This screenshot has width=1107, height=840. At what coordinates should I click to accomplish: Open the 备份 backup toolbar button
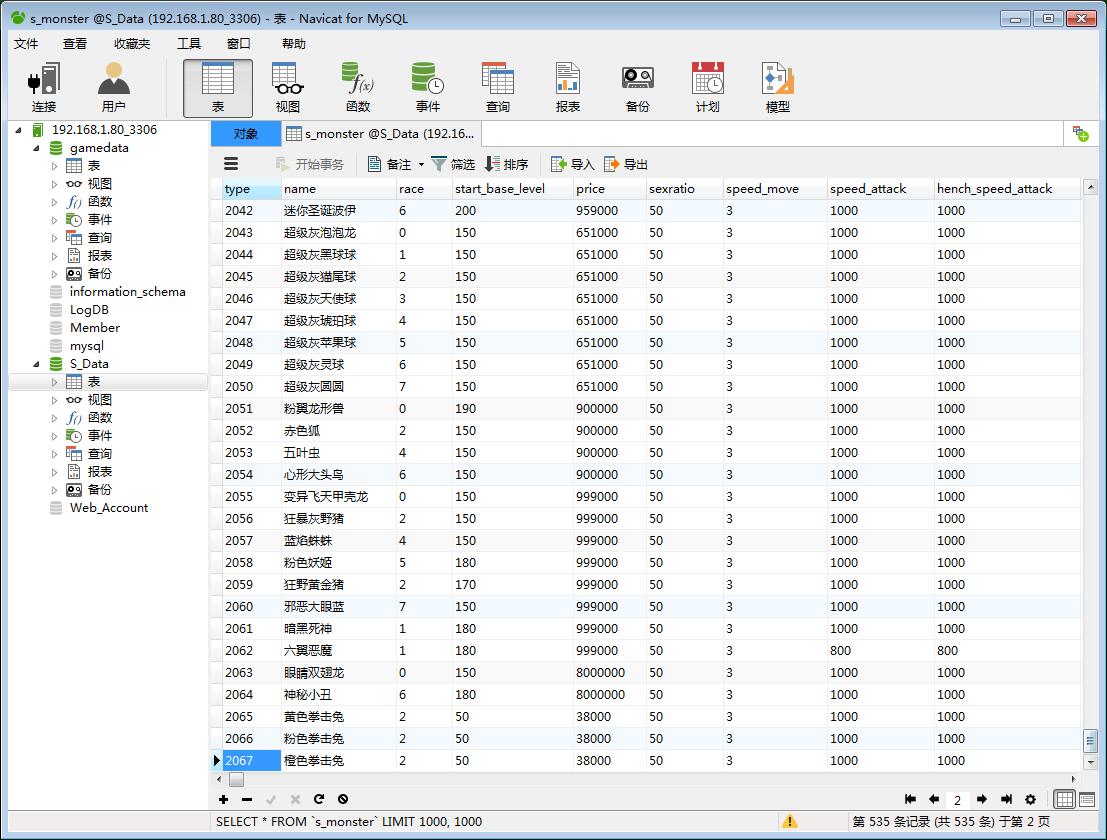pos(638,88)
